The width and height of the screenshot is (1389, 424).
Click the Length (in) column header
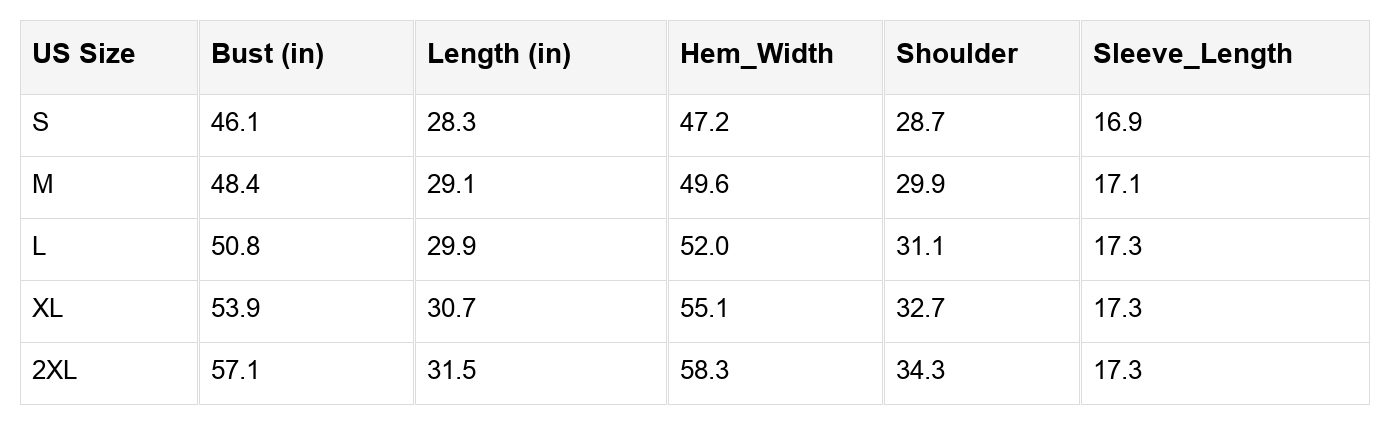pos(498,54)
